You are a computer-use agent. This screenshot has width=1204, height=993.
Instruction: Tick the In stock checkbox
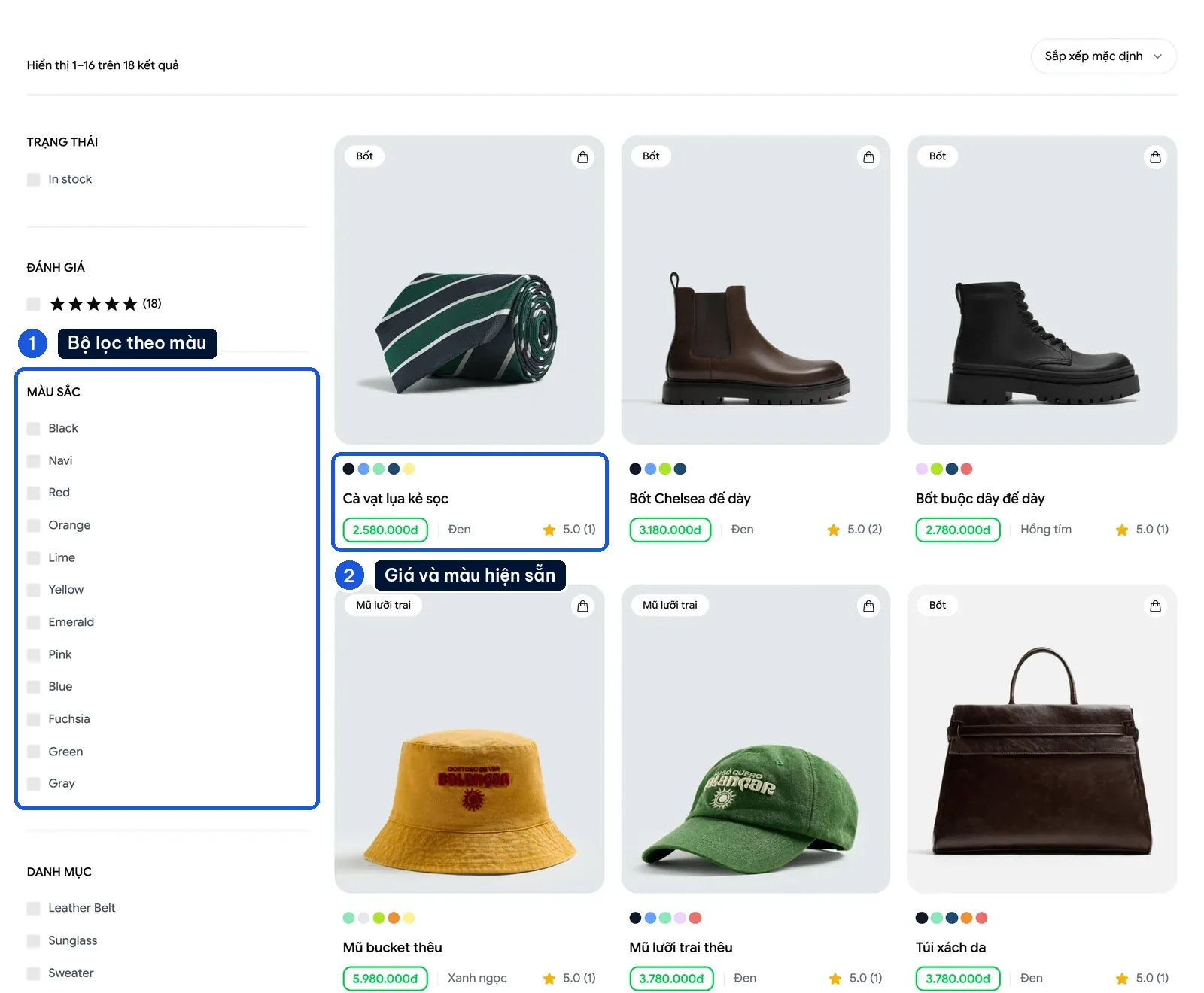tap(34, 180)
